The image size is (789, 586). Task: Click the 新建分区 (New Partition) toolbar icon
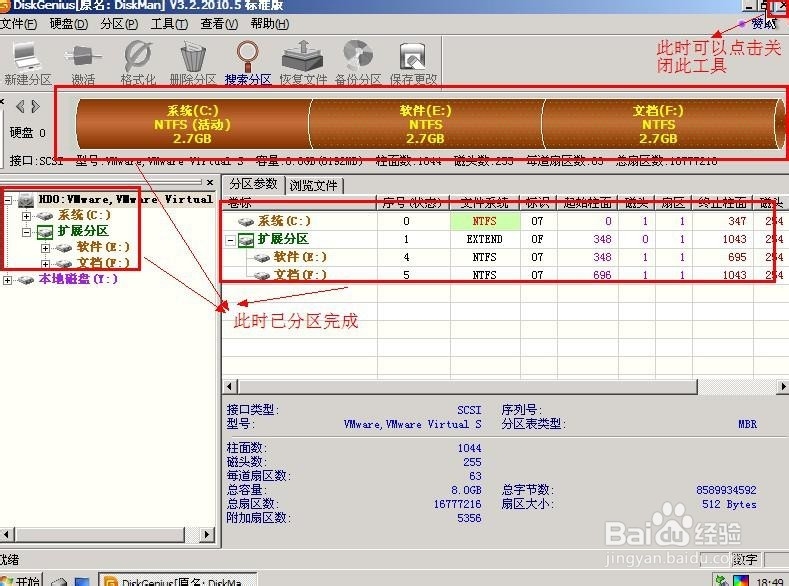click(28, 63)
